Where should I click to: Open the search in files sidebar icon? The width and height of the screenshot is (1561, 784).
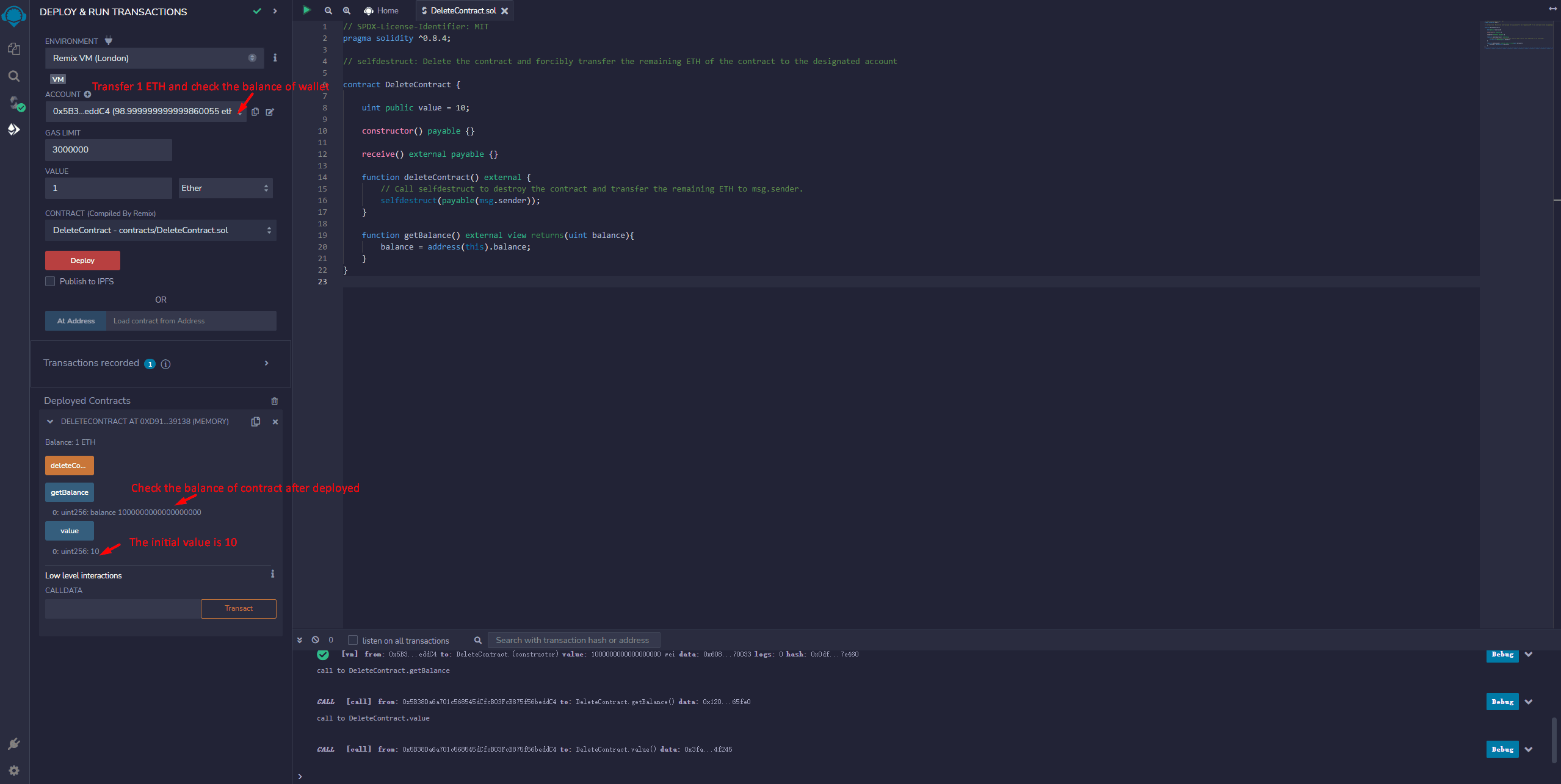click(13, 76)
